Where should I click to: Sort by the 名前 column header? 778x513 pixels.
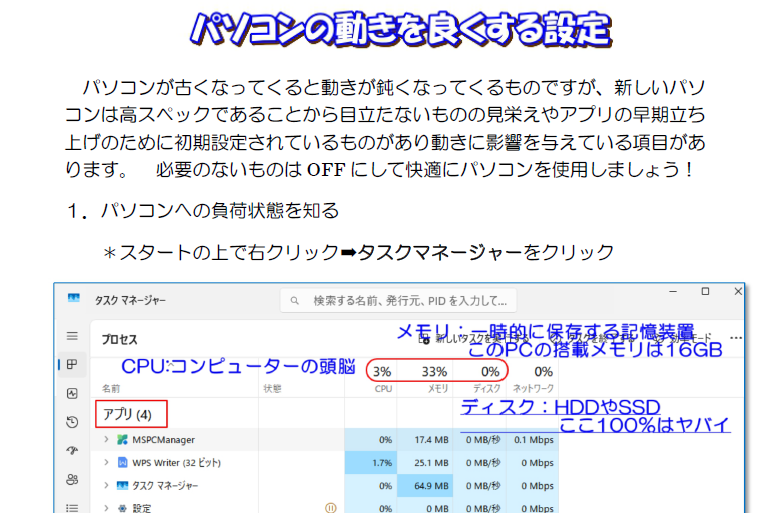point(111,387)
